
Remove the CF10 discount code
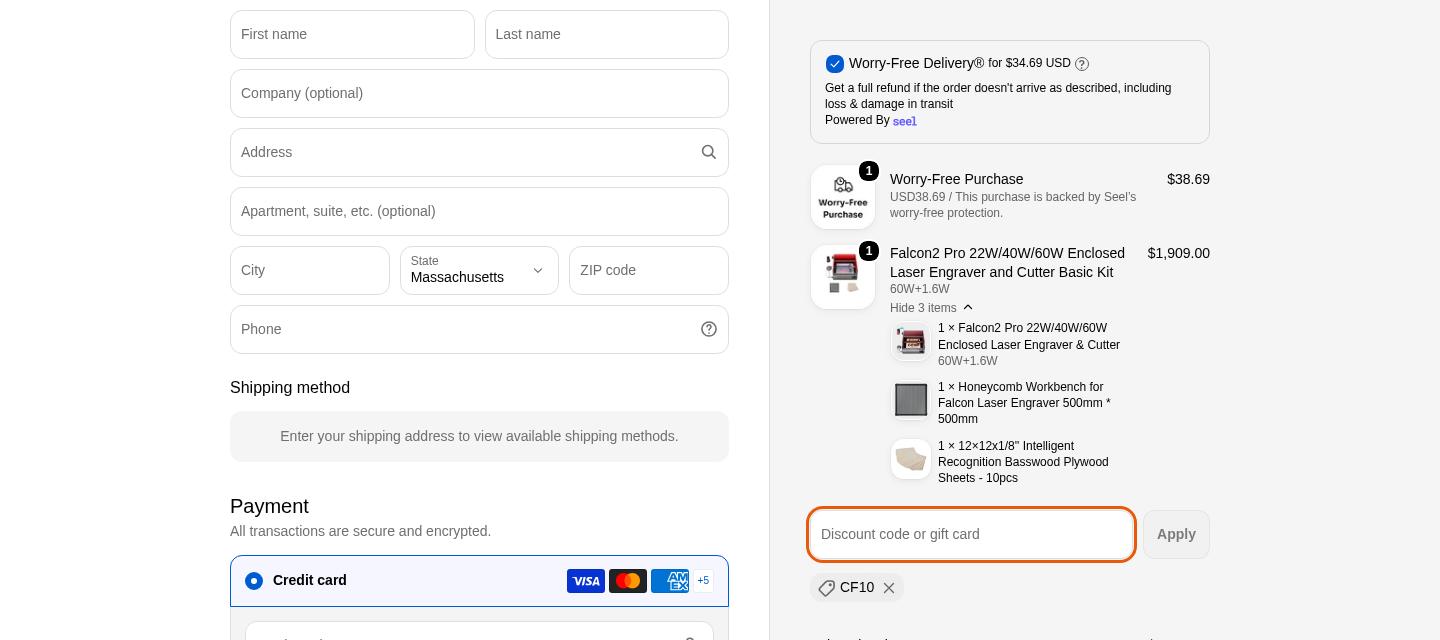point(889,588)
